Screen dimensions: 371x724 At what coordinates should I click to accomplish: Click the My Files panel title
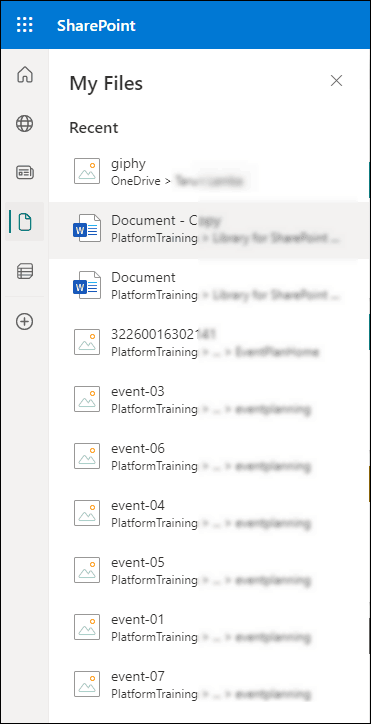106,84
